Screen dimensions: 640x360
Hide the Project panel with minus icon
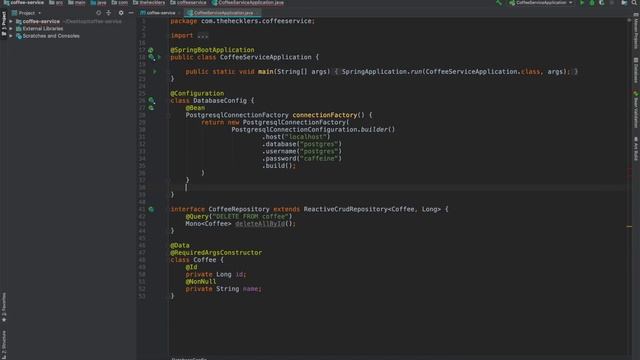131,13
